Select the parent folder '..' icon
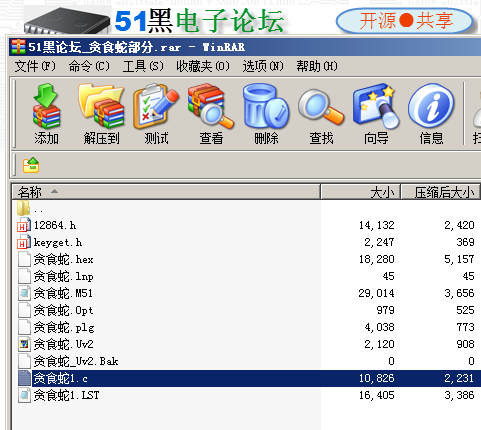This screenshot has height=430, width=481. [x=23, y=208]
